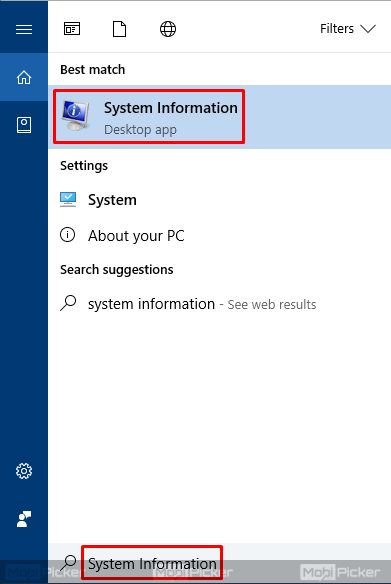The width and height of the screenshot is (391, 584).
Task: Click the magnifier icon in search box
Action: tap(69, 563)
